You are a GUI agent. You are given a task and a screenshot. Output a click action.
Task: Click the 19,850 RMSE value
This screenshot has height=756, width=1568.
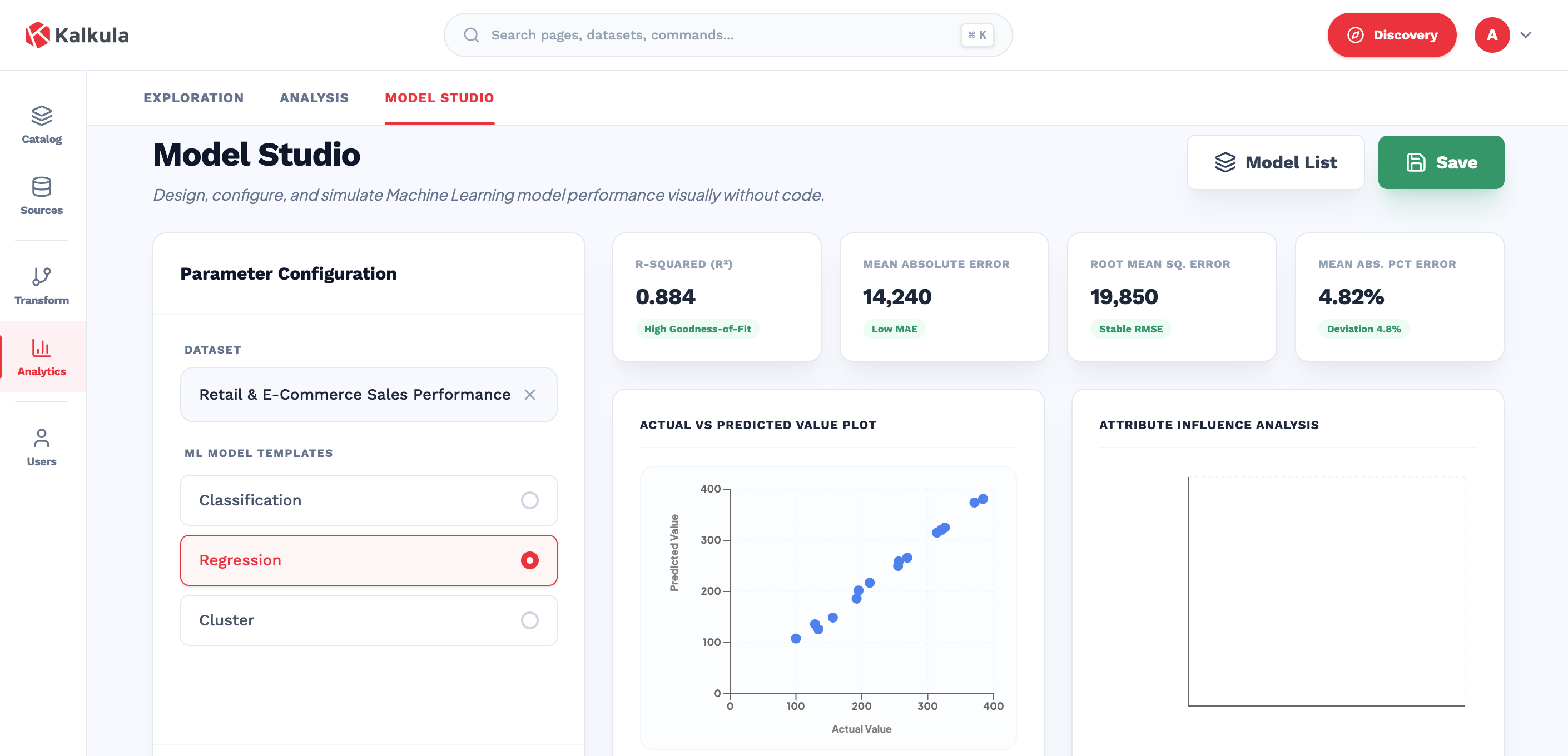pos(1124,296)
